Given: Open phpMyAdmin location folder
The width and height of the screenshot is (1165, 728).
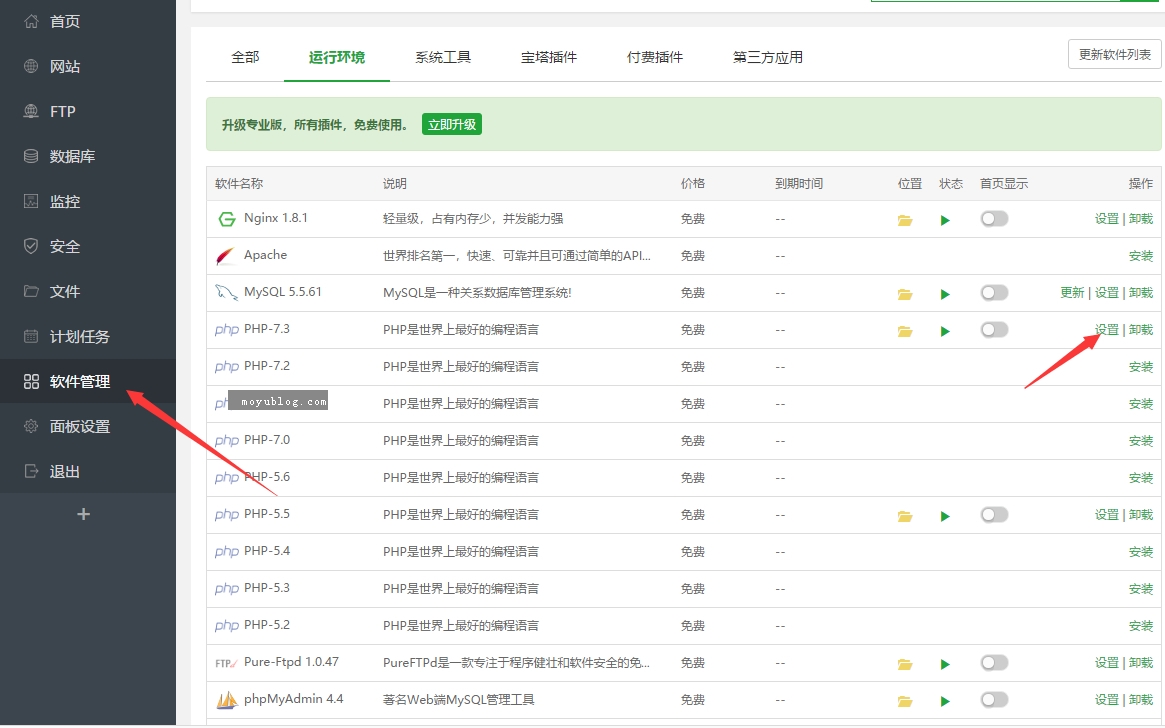Looking at the screenshot, I should [x=905, y=700].
